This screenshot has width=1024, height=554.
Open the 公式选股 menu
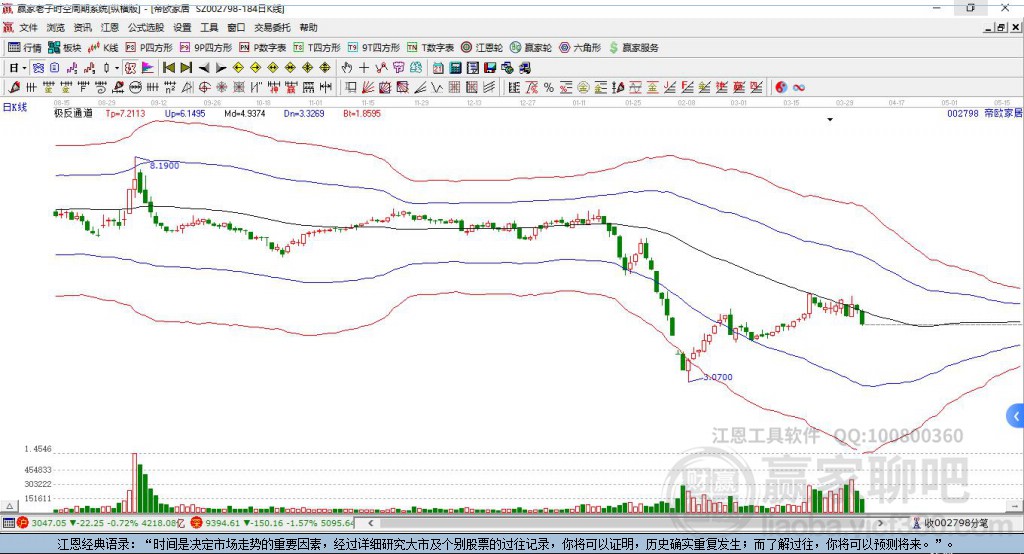tap(146, 27)
